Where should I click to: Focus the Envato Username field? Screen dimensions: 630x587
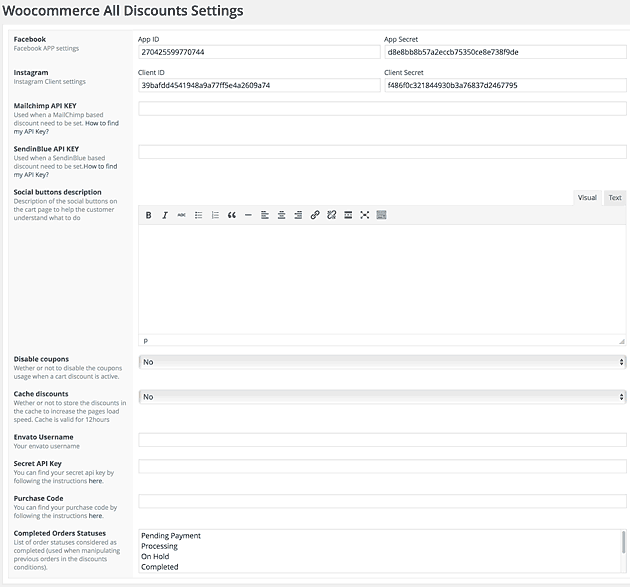382,440
